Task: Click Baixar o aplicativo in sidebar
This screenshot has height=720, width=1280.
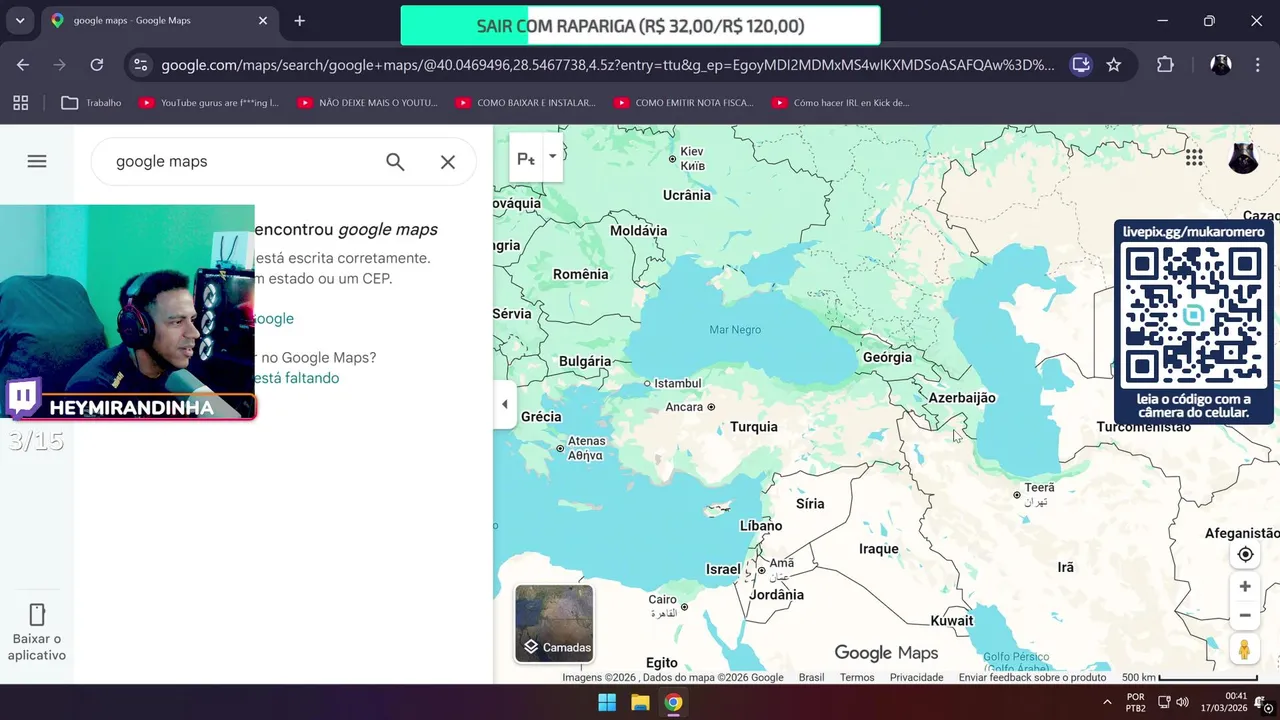Action: 37,632
